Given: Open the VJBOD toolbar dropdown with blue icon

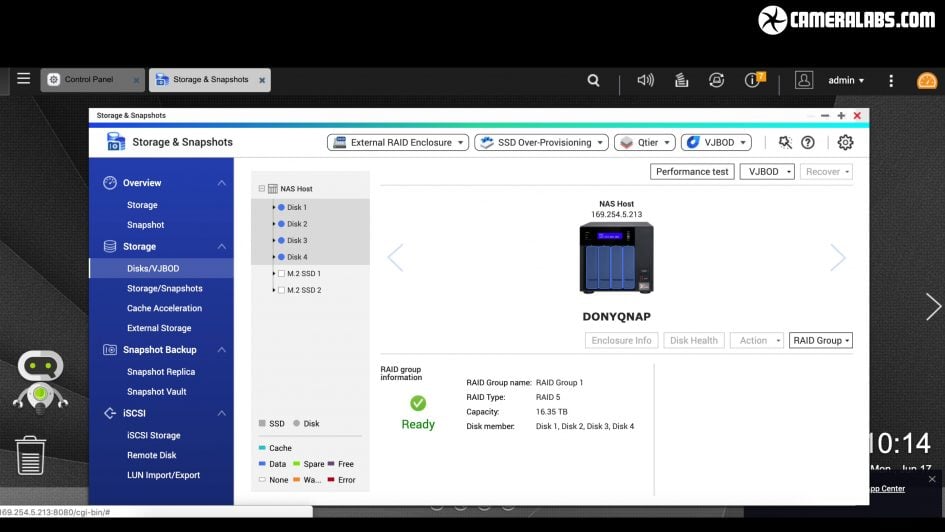Looking at the screenshot, I should [x=716, y=142].
